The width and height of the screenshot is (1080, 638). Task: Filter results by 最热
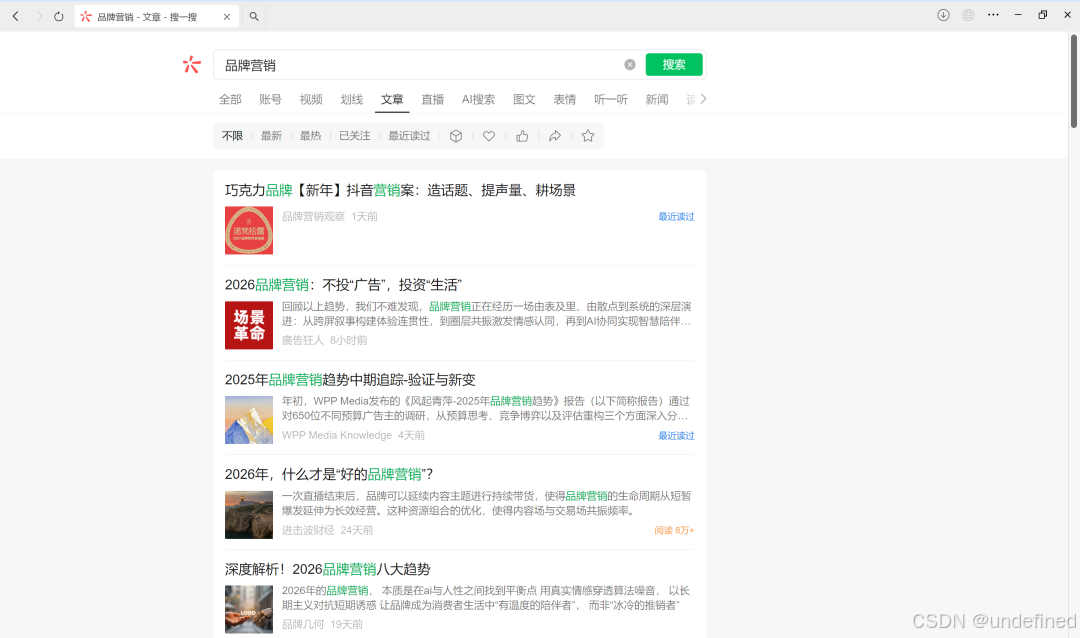pyautogui.click(x=310, y=136)
